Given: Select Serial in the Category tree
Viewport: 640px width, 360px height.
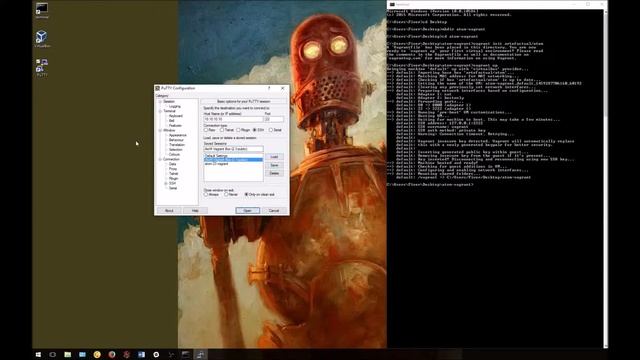Looking at the screenshot, I should pos(173,188).
